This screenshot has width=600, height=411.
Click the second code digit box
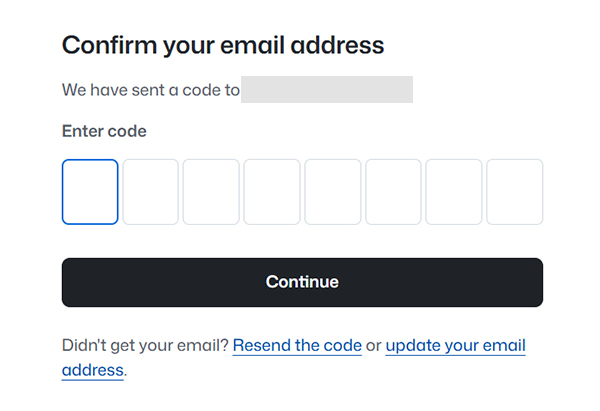pos(150,192)
